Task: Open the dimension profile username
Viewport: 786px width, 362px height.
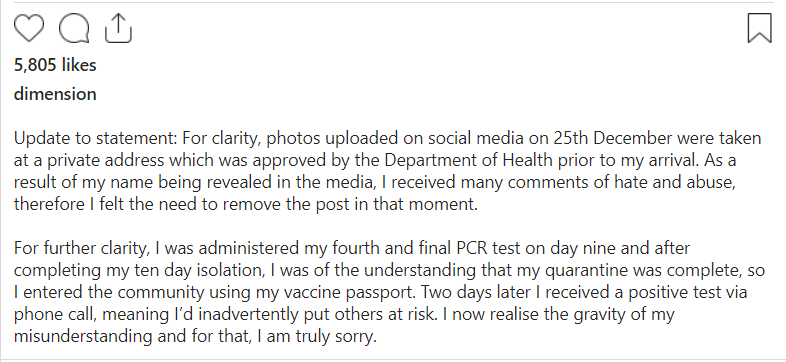Action: tap(55, 94)
